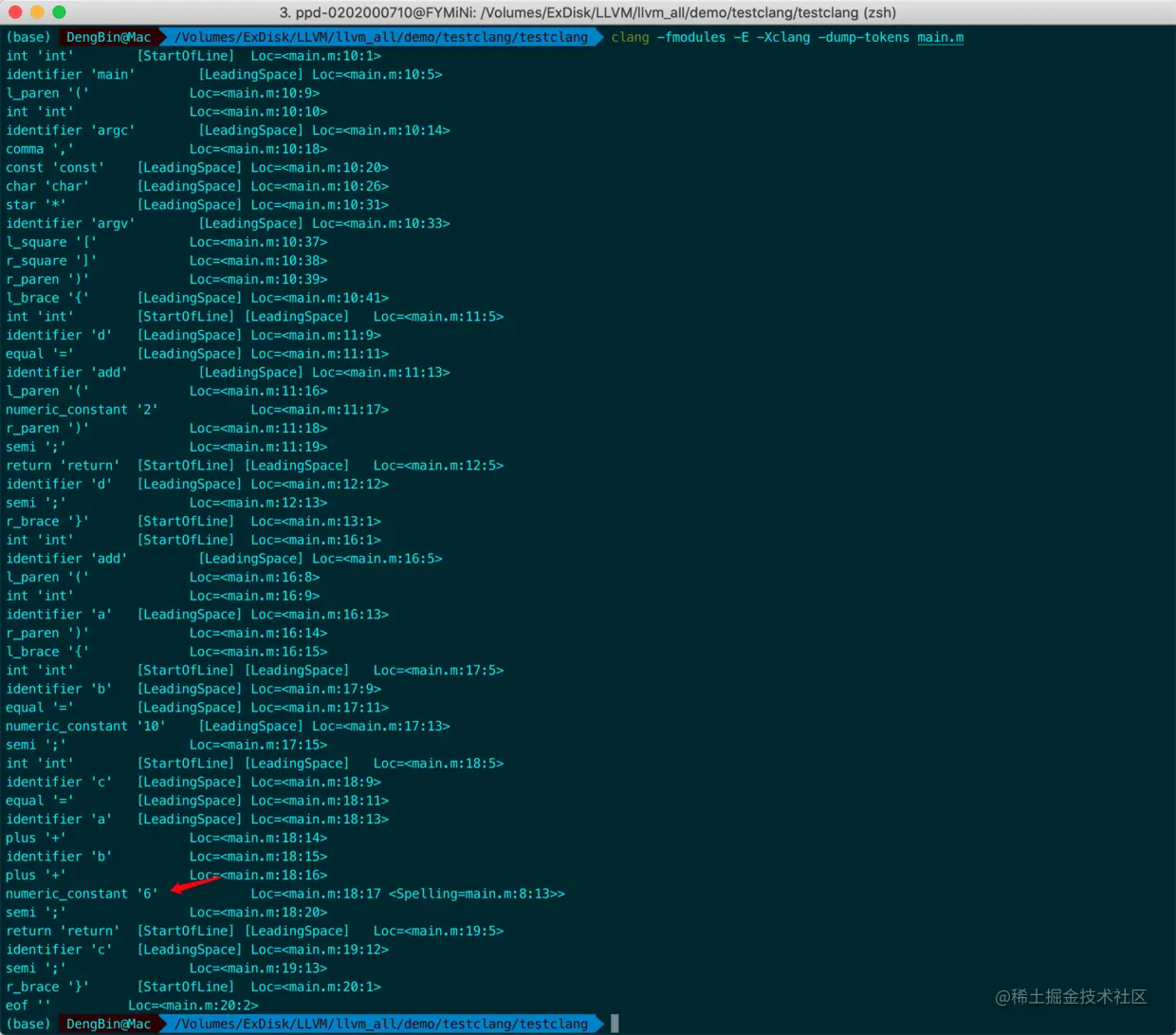
Task: Click the identifier 'add' line at Loc 16:5
Action: 224,559
